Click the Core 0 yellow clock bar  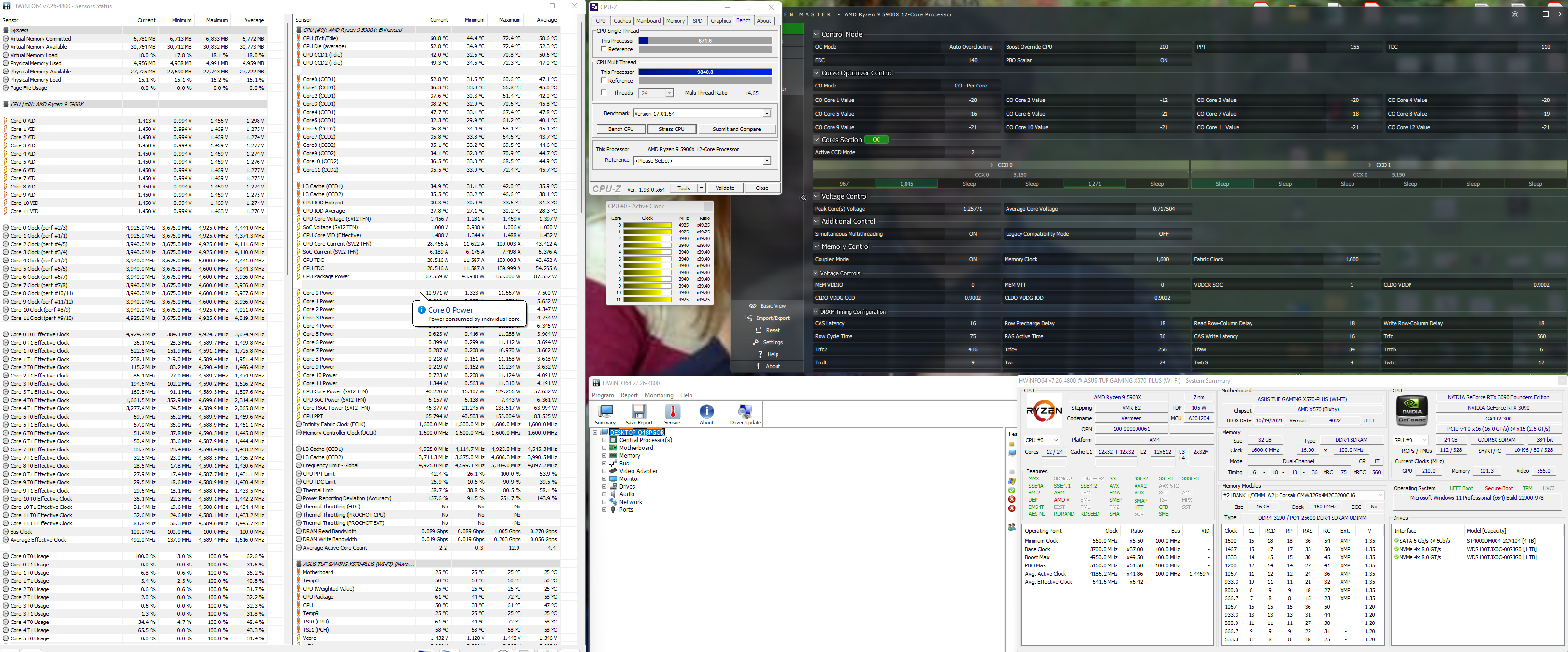coord(647,225)
